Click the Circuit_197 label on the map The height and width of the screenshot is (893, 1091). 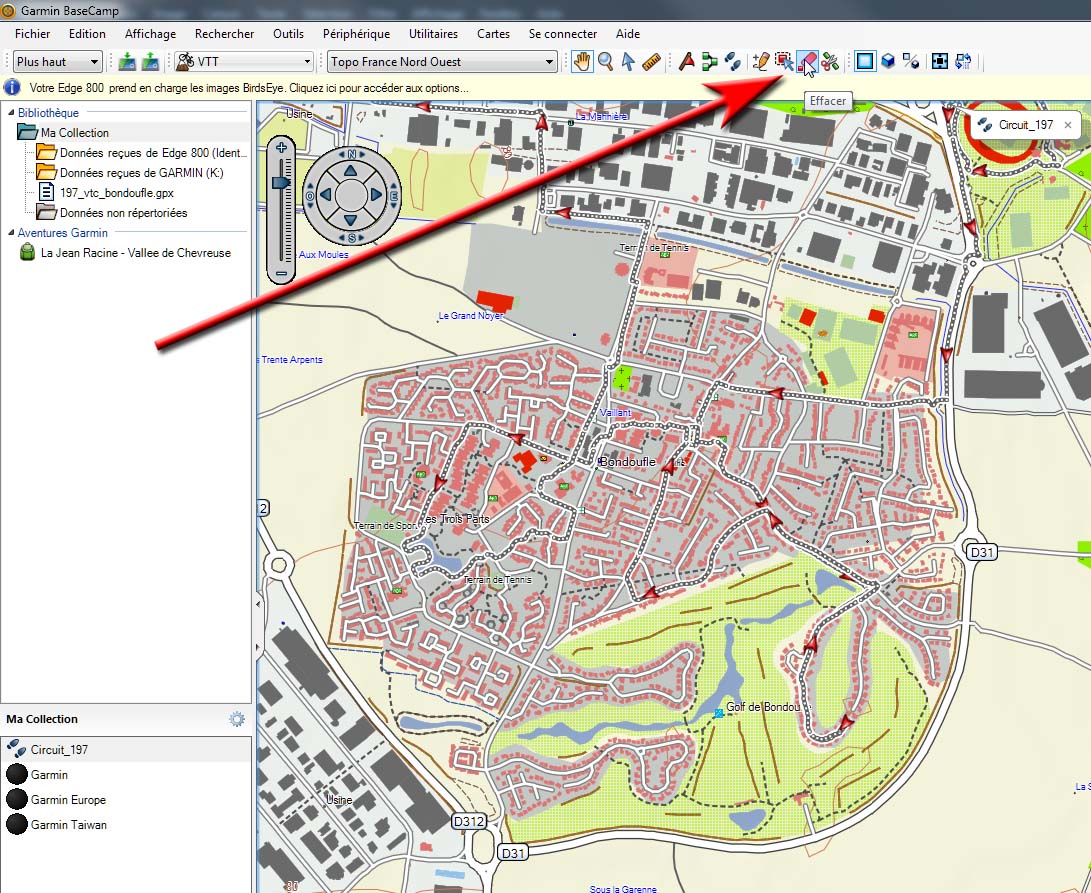point(1026,125)
